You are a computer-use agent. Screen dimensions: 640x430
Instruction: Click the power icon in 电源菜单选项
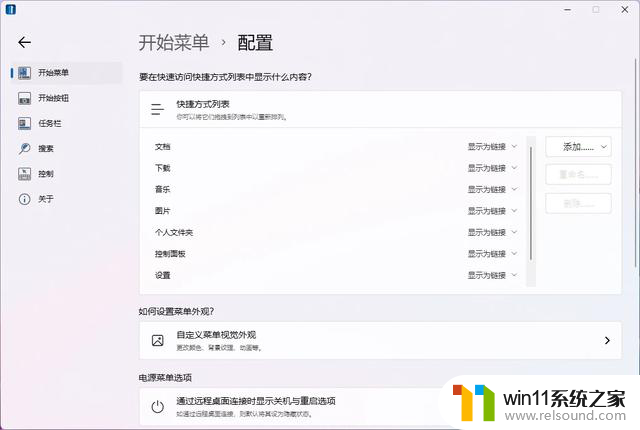click(x=158, y=407)
